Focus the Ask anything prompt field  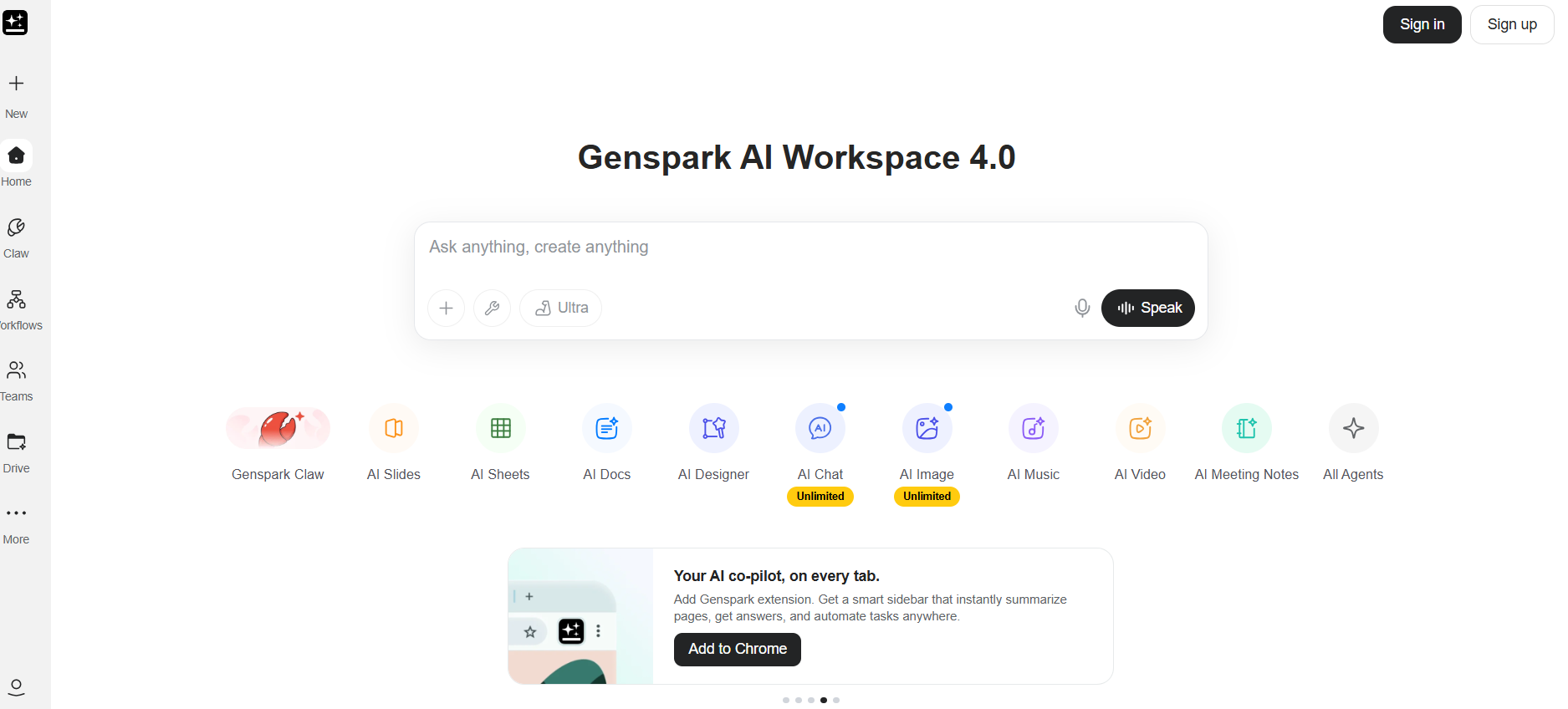click(x=810, y=247)
